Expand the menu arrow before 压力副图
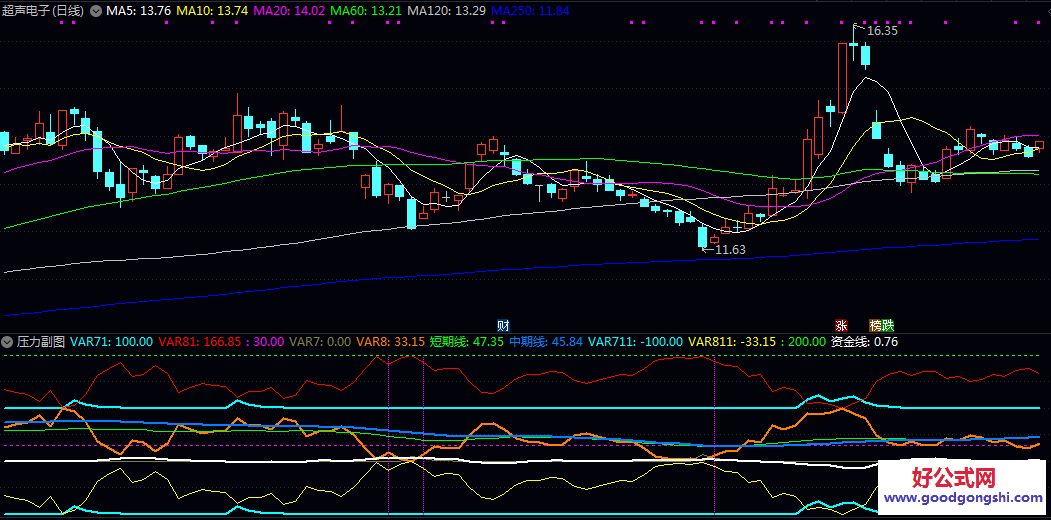This screenshot has width=1051, height=520. pos(7,342)
